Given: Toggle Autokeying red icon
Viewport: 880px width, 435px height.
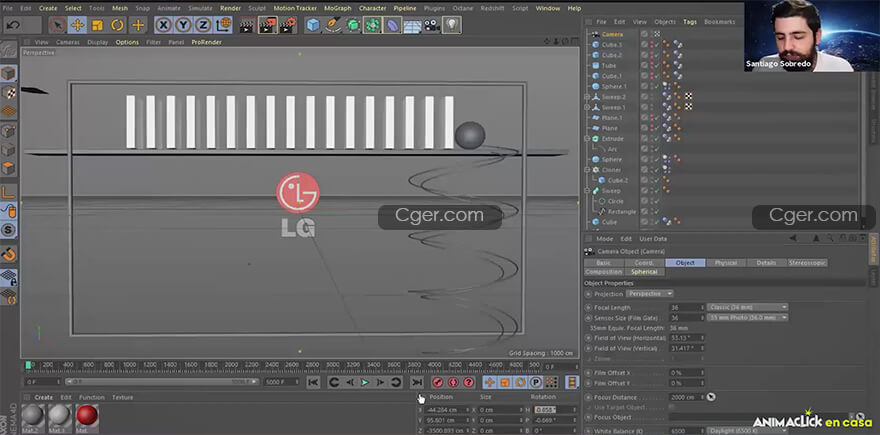Looking at the screenshot, I should pyautogui.click(x=453, y=382).
